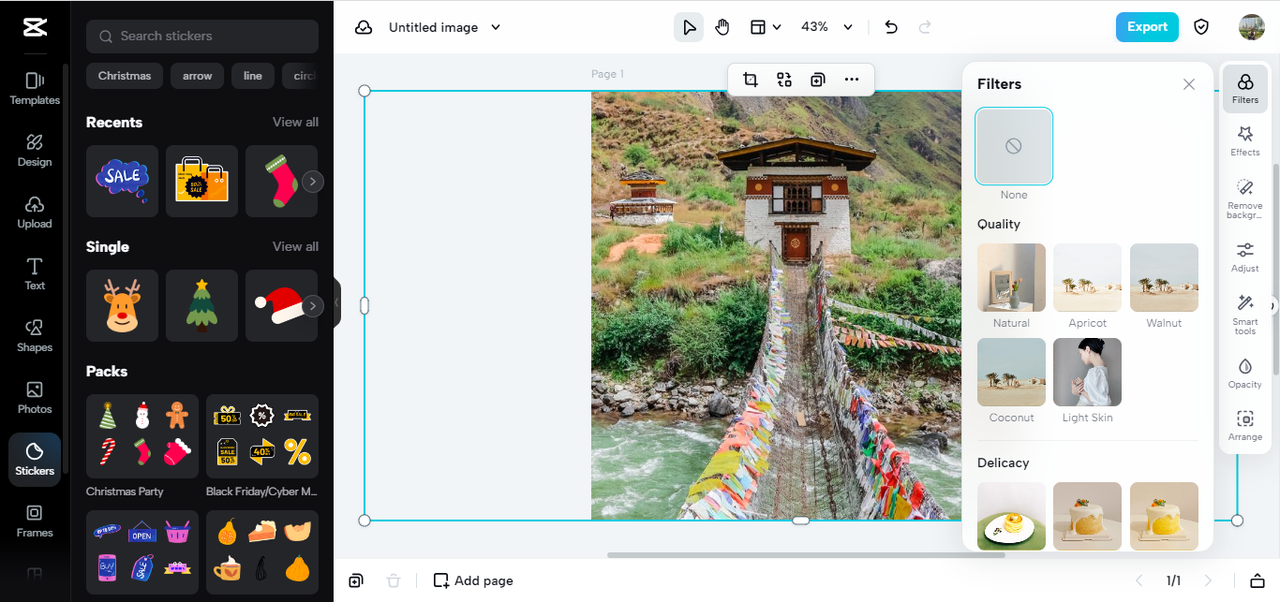Open the Upload sidebar panel
1280x602 pixels.
[34, 212]
